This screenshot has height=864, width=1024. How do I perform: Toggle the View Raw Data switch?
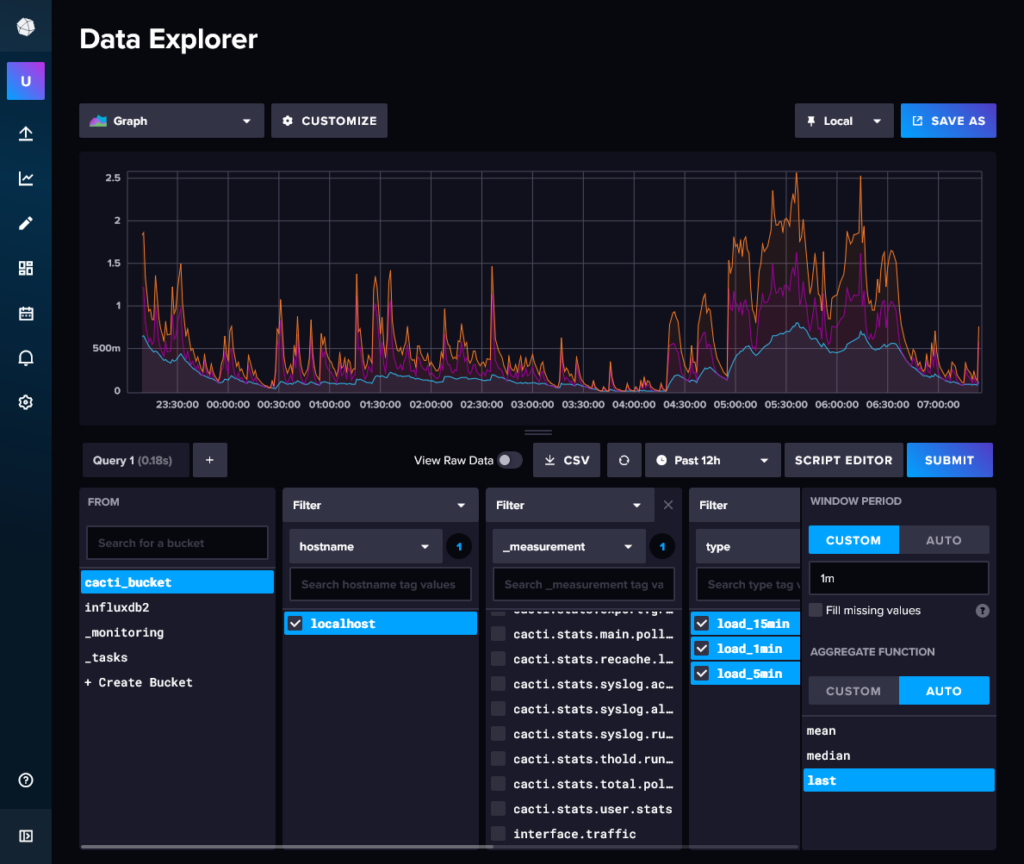pos(509,460)
